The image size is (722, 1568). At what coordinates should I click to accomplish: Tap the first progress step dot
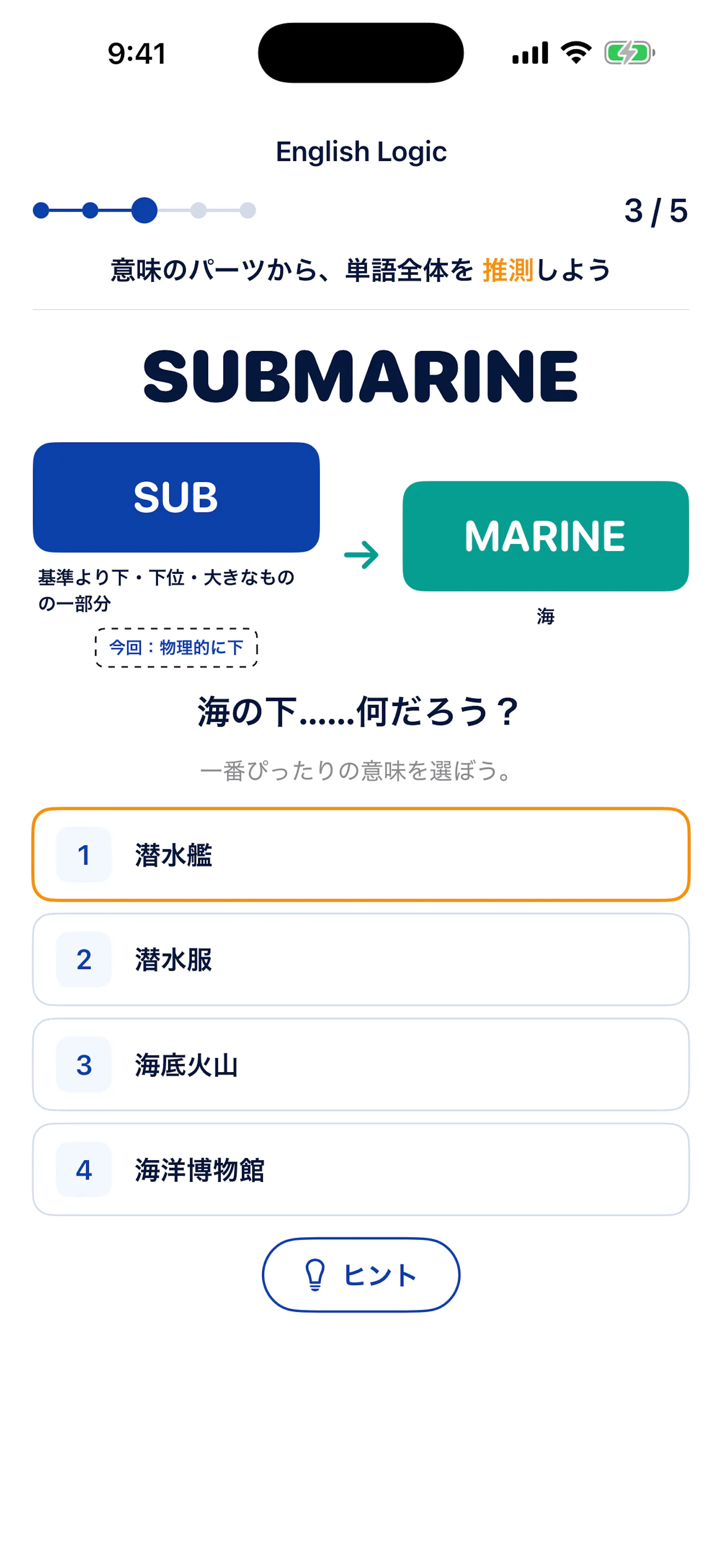pyautogui.click(x=41, y=211)
